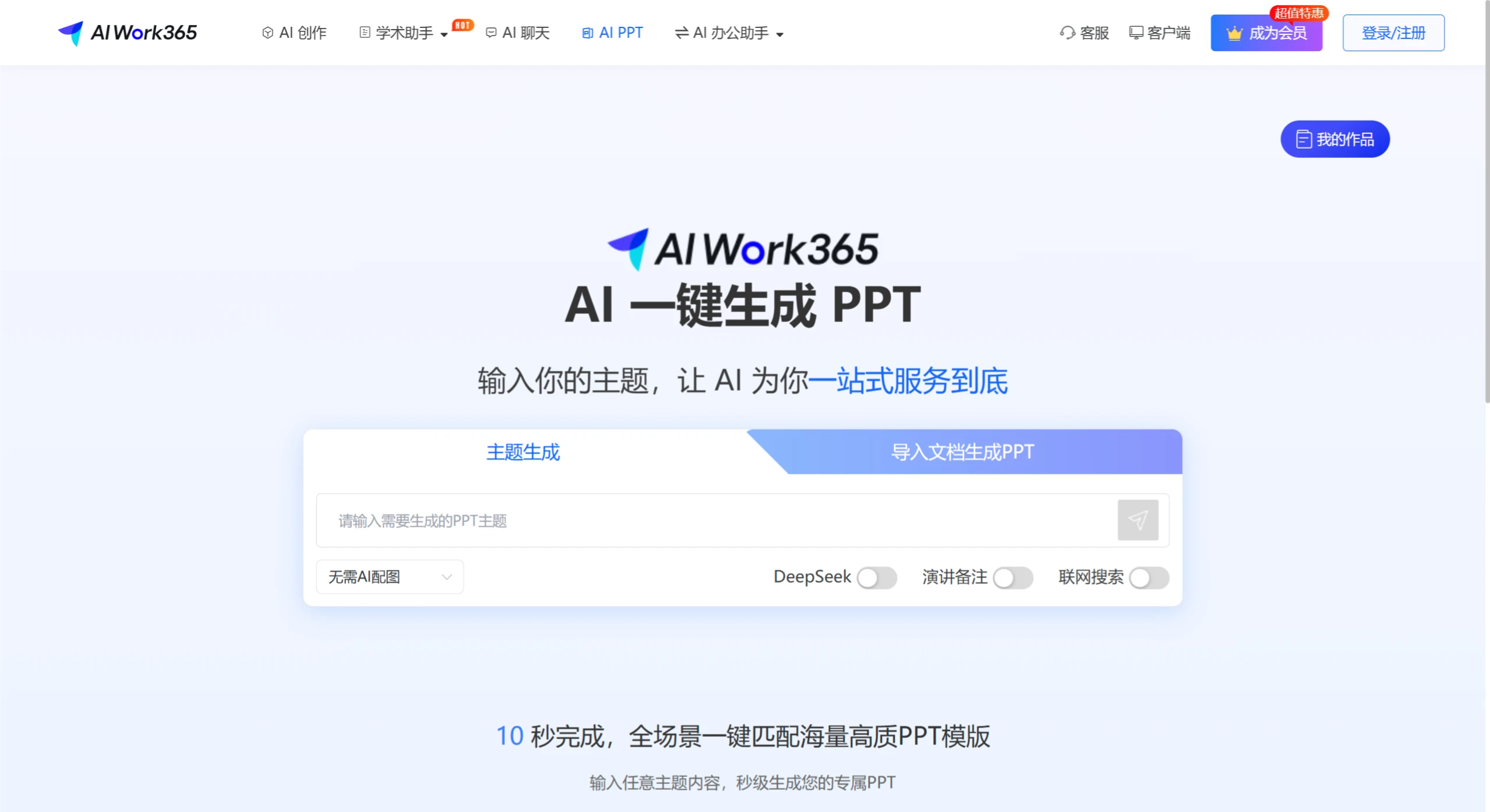Open 客服 customer service headset icon
Screen dimensions: 1490x812
pos(1067,33)
